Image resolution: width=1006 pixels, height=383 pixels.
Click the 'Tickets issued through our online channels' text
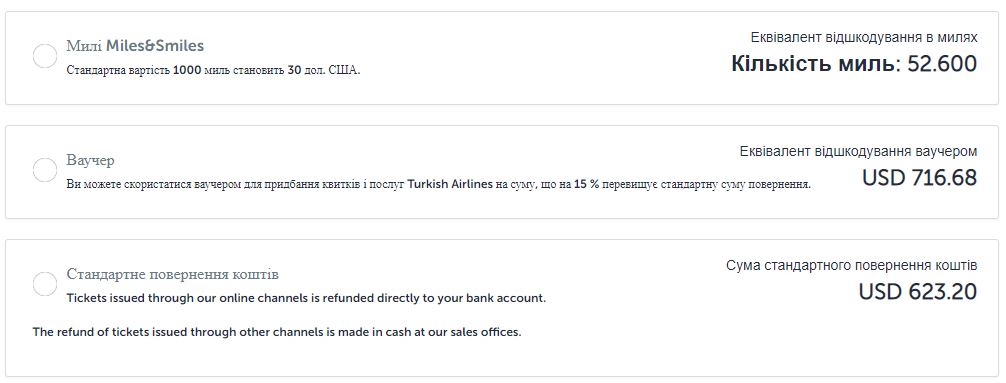pyautogui.click(x=173, y=298)
